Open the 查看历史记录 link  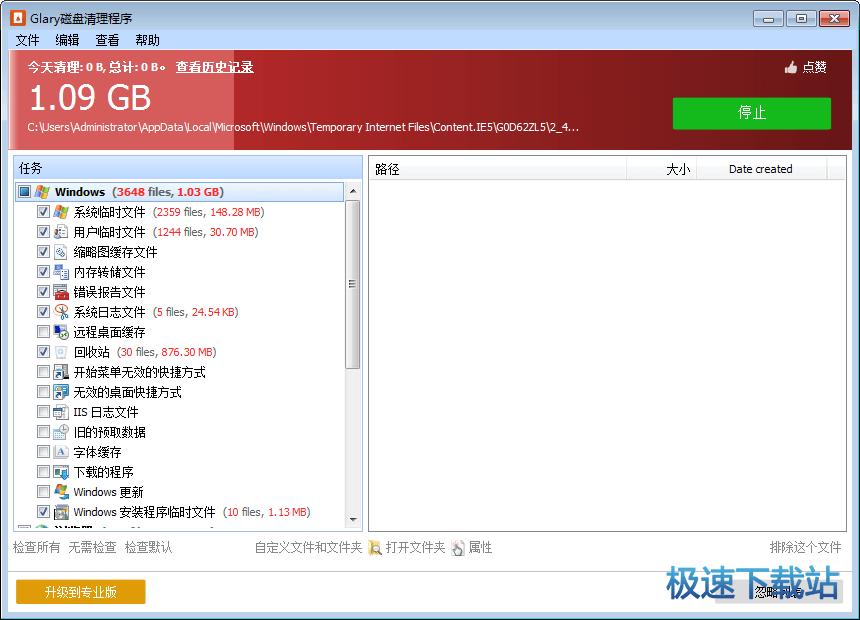click(x=214, y=67)
